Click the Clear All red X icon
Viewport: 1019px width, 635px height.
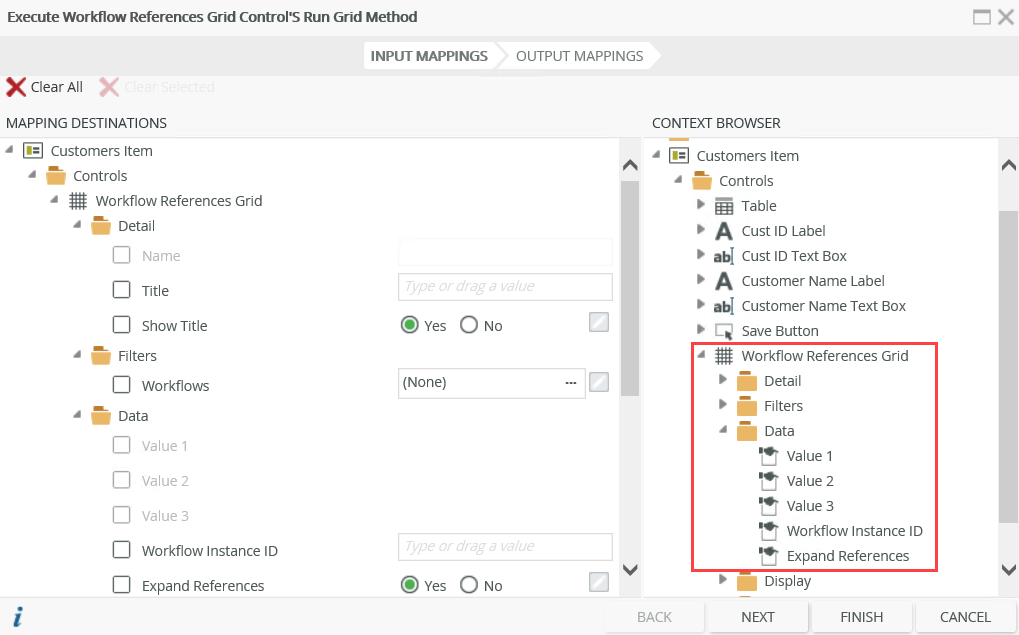click(16, 87)
